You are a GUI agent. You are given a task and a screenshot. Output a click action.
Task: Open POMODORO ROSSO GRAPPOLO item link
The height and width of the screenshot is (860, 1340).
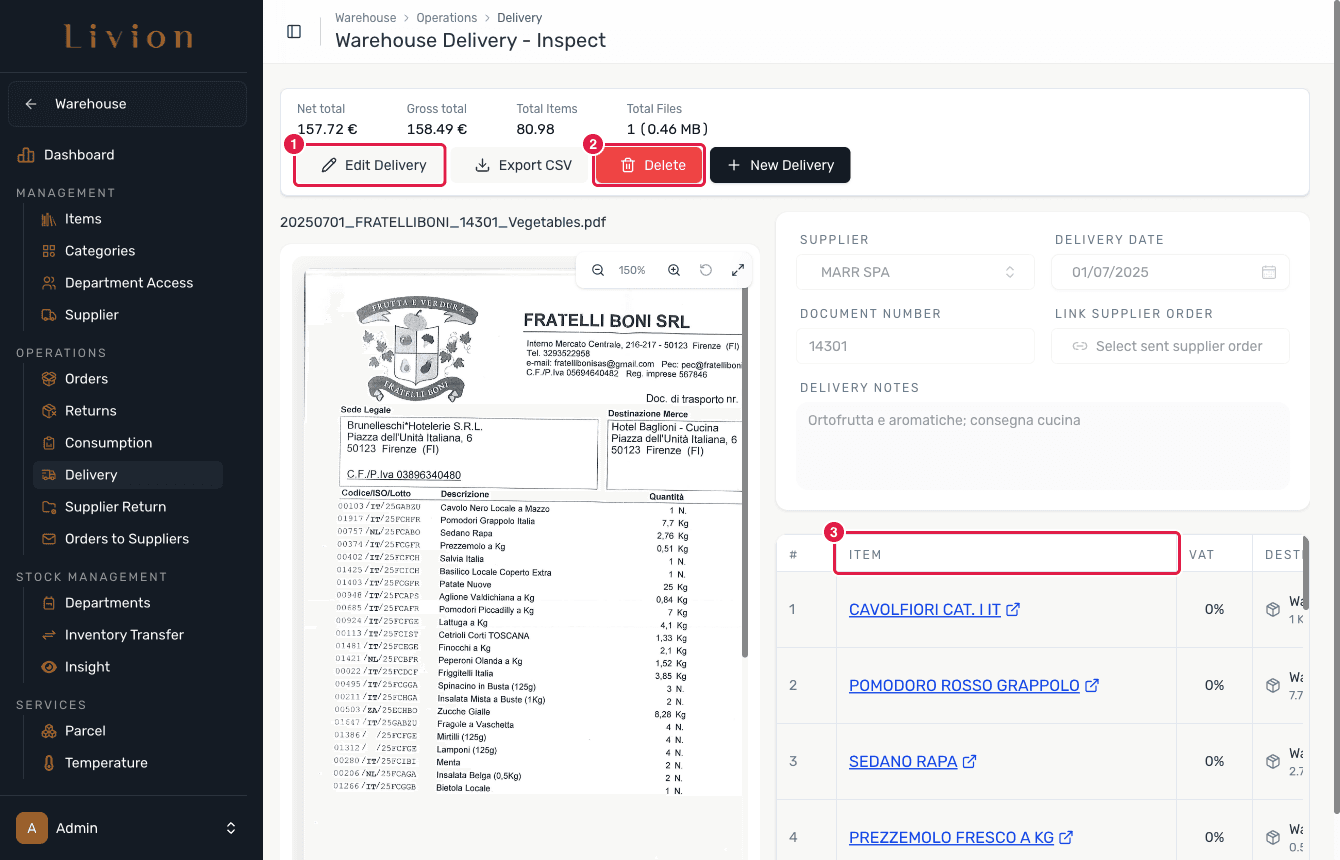(x=964, y=685)
